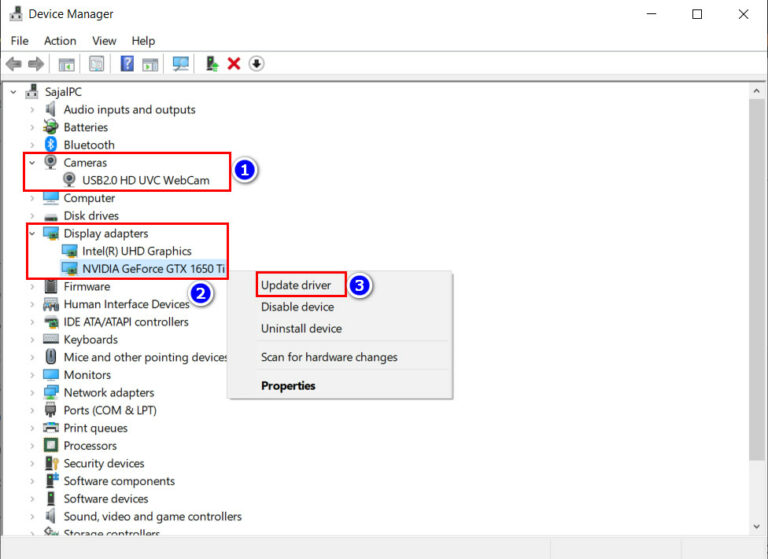Click the Ports (COM & LPT) icon

tap(50, 410)
